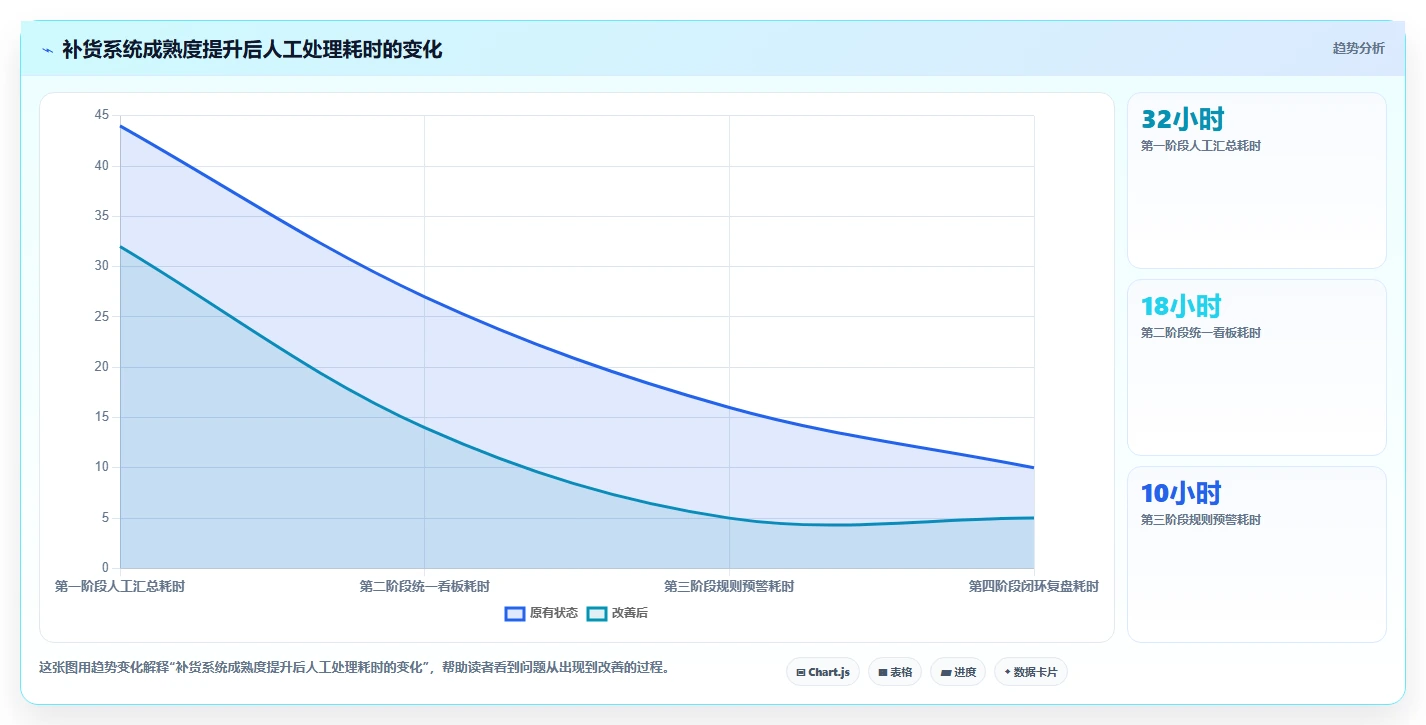Click the 第一阶段人工汇总耗时 axis label
This screenshot has height=725, width=1426.
(x=120, y=586)
